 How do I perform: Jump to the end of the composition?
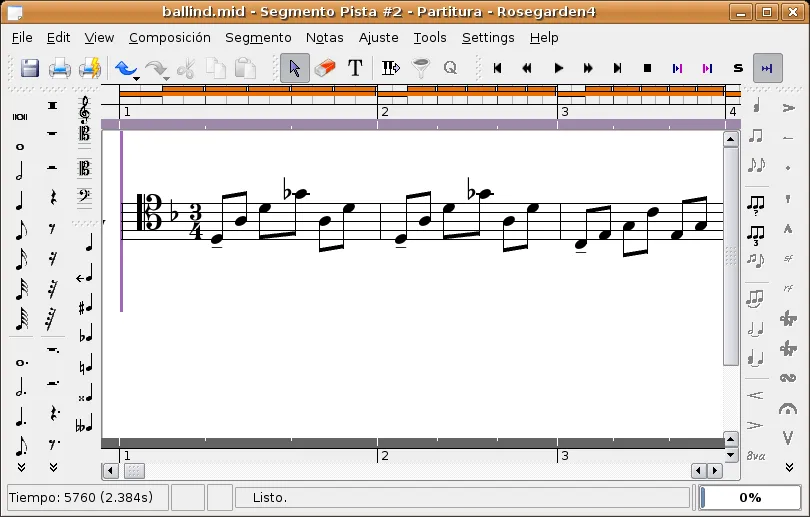pos(617,68)
